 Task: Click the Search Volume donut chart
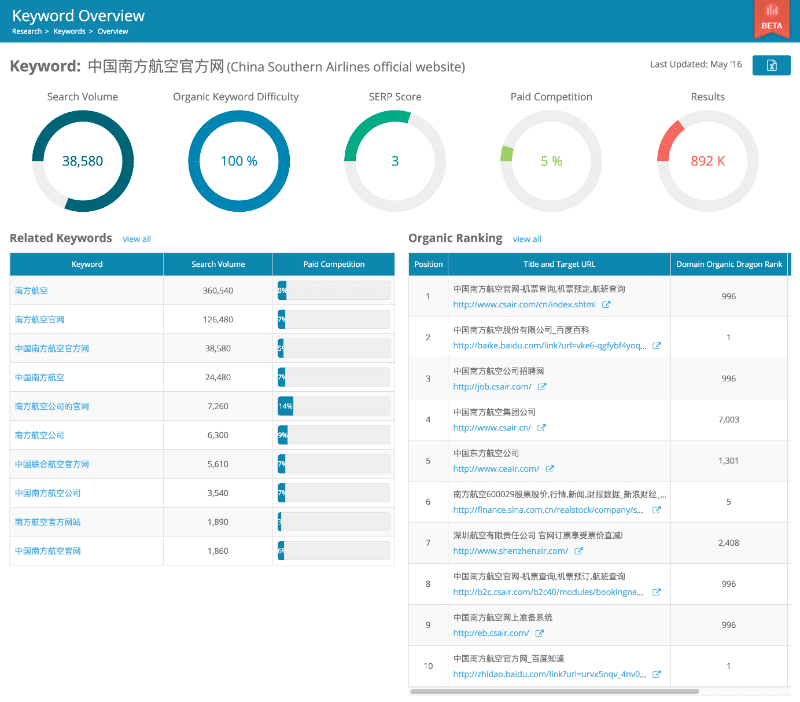82,160
